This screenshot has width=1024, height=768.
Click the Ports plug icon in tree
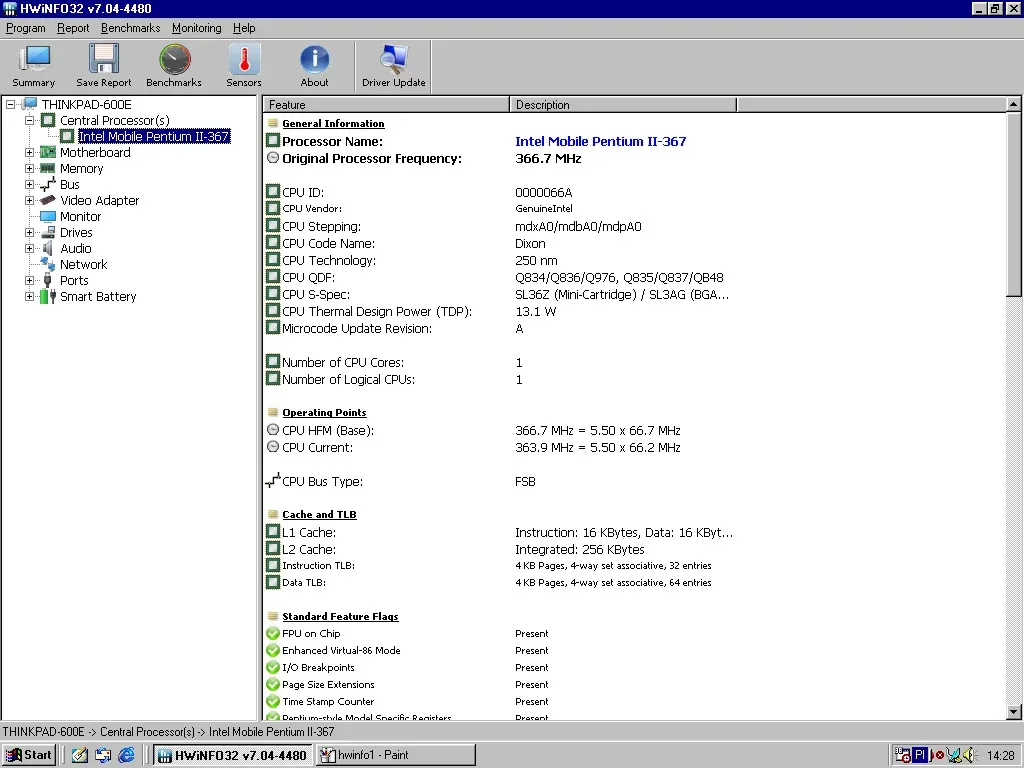coord(48,280)
